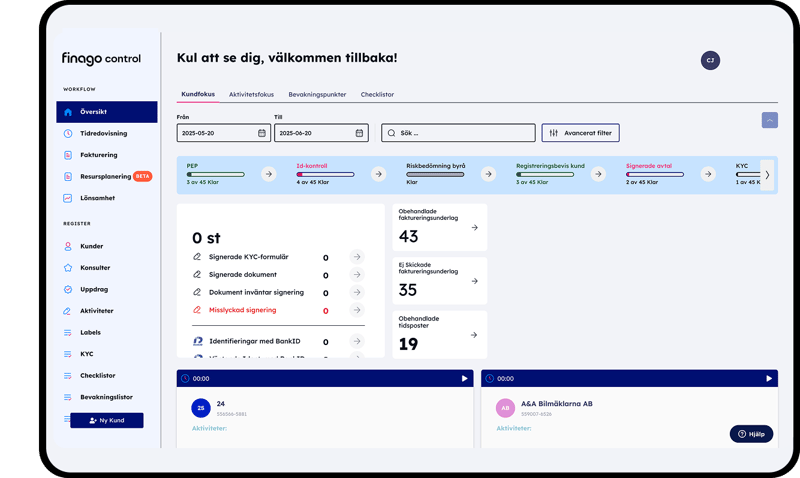
Task: Switch to the Bevakningspunkter tab
Action: pos(317,94)
